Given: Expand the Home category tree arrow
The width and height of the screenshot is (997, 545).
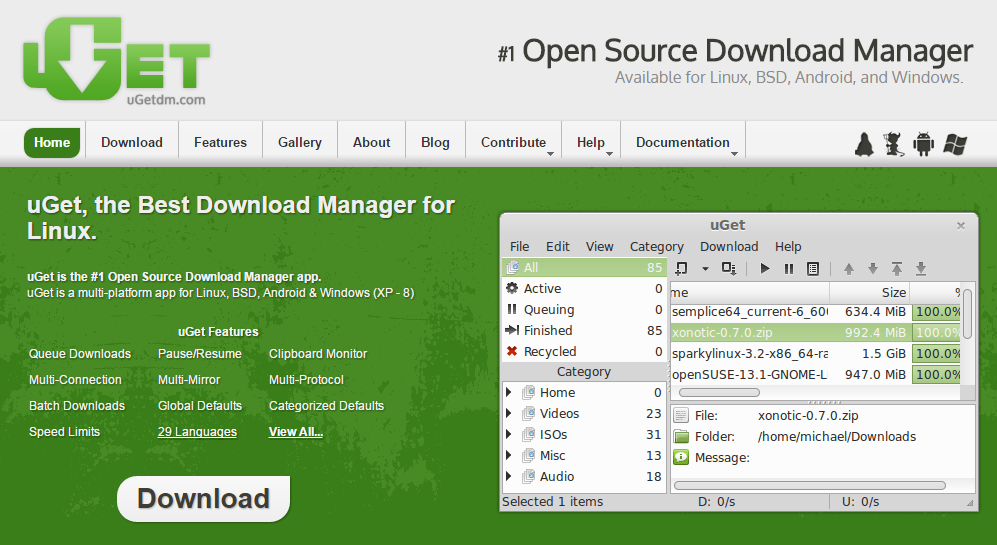Looking at the screenshot, I should pos(509,392).
